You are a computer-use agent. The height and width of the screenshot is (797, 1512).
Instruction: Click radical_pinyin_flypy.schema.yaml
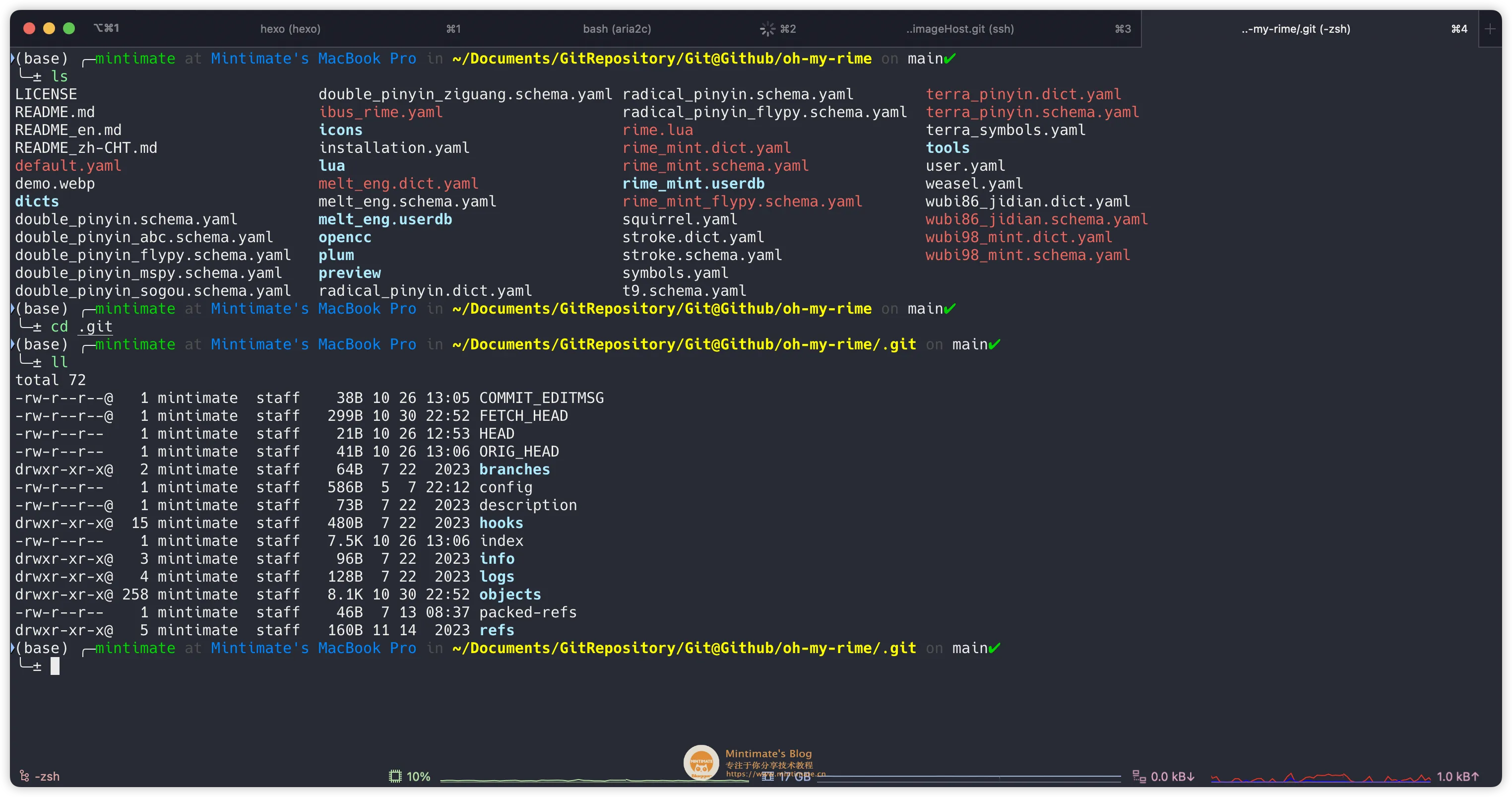tap(764, 112)
